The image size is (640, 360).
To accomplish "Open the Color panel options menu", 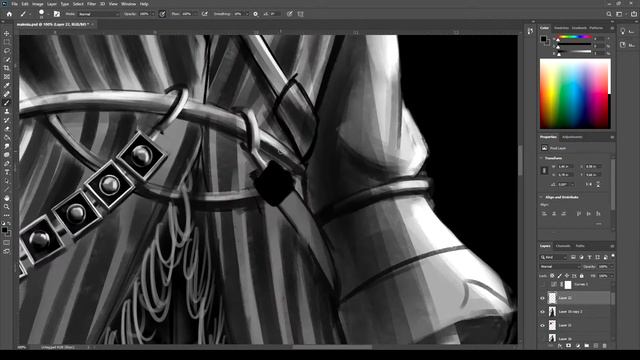I will (x=612, y=28).
